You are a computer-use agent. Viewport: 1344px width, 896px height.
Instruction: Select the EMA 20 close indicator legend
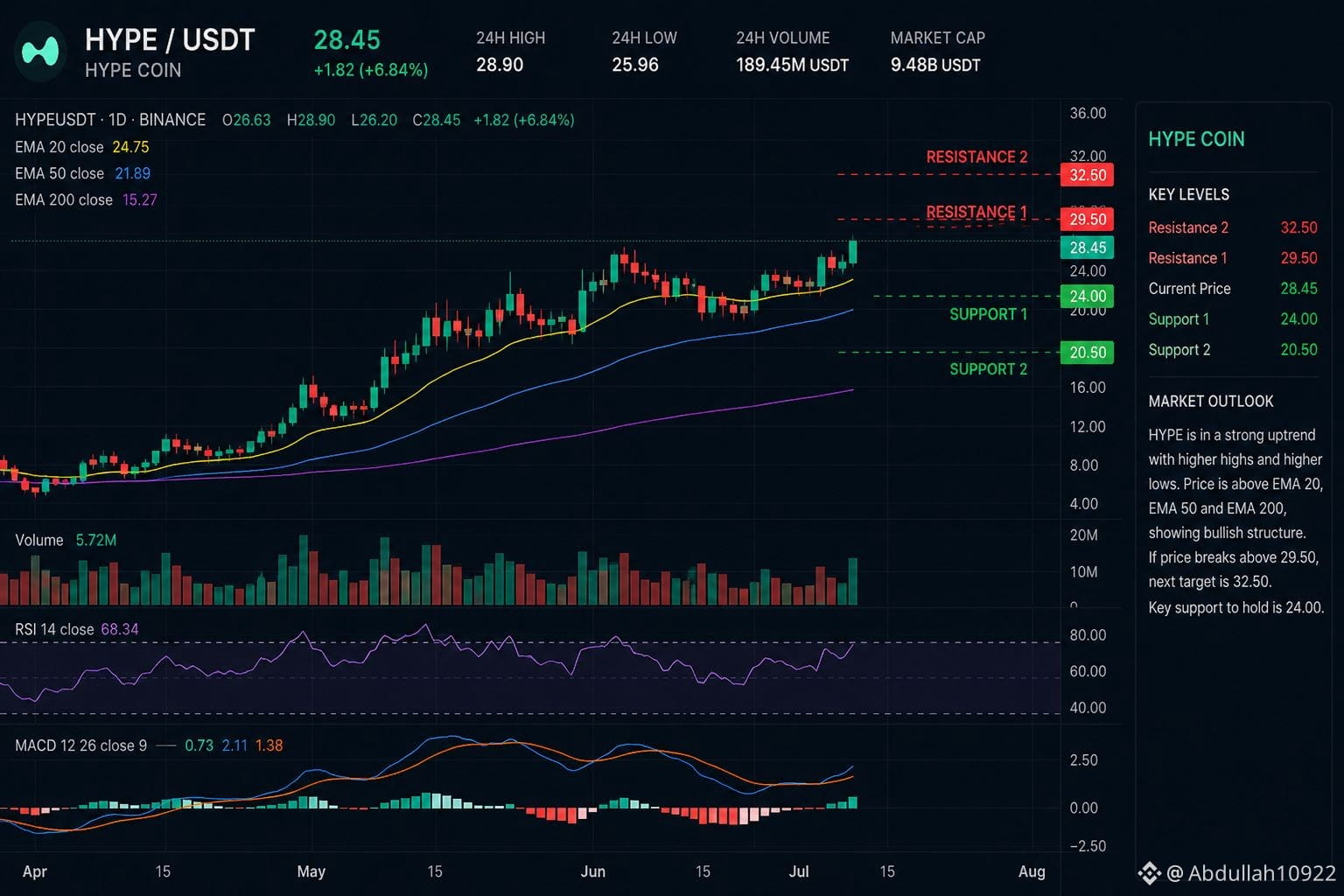coord(82,147)
